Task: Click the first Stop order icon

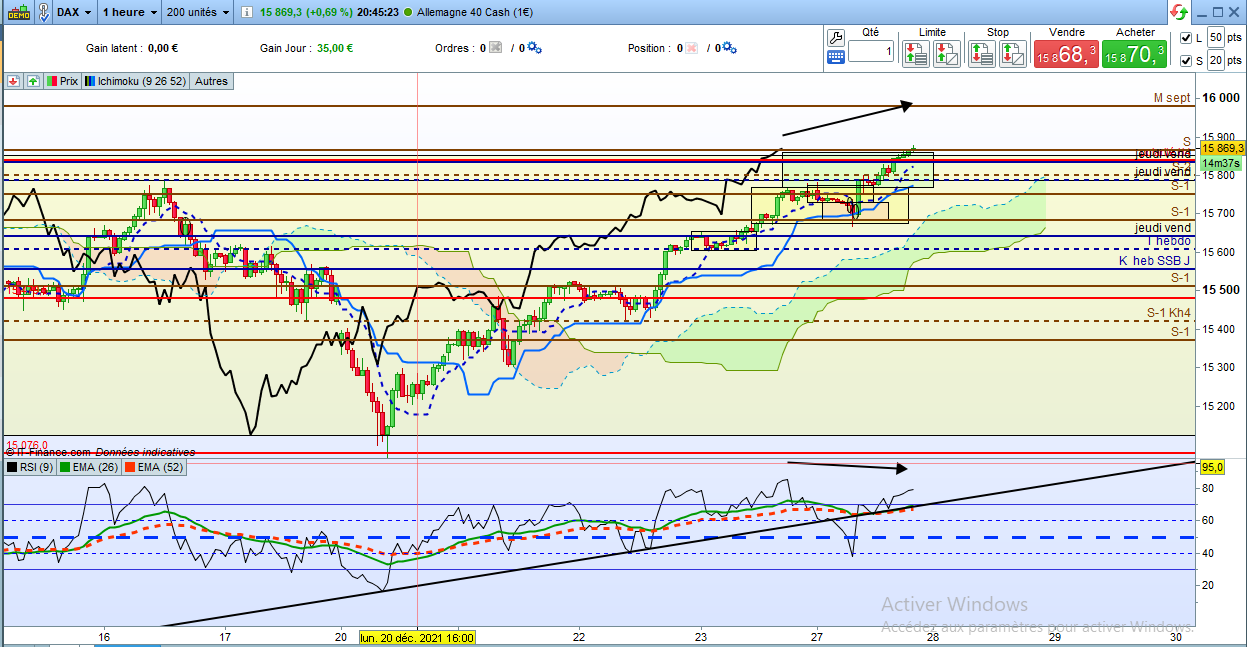Action: pyautogui.click(x=982, y=54)
